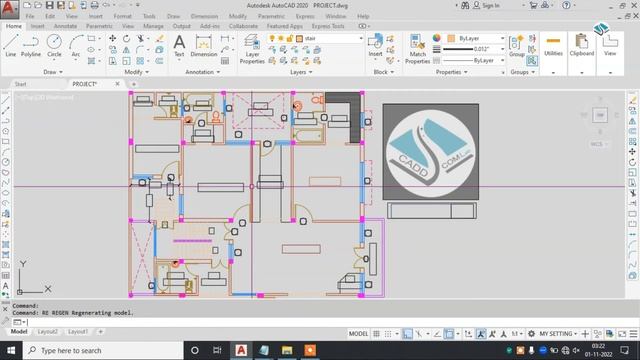
Task: Click the Plot print icon
Action: coord(95,5)
